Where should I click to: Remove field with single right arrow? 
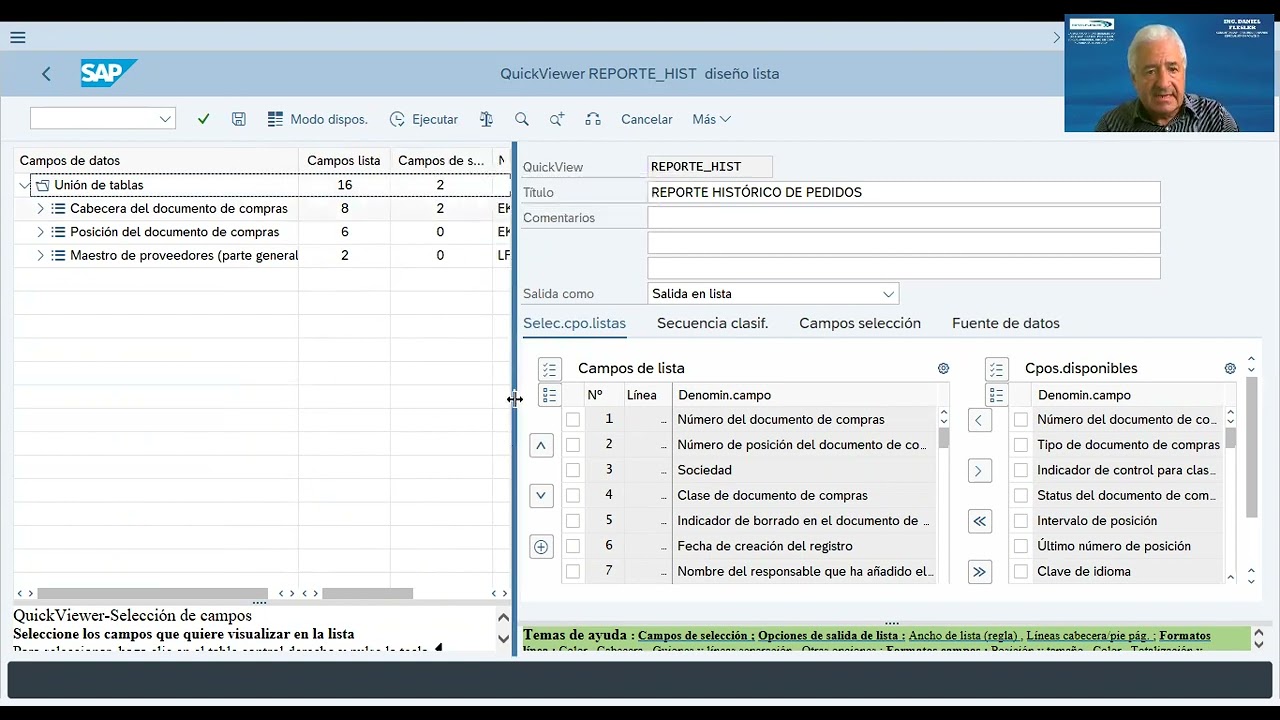[x=979, y=471]
